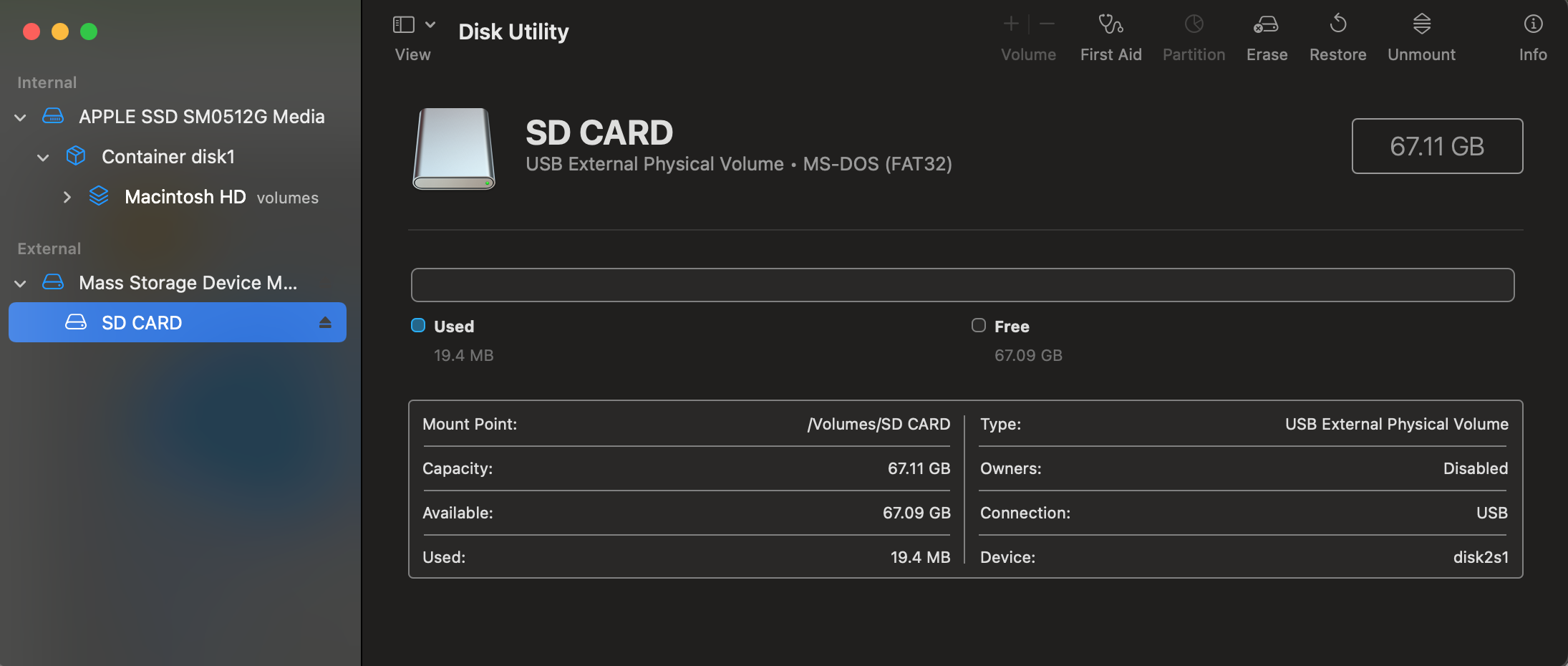Click the Erase label
This screenshot has width=1568, height=666.
tap(1267, 54)
